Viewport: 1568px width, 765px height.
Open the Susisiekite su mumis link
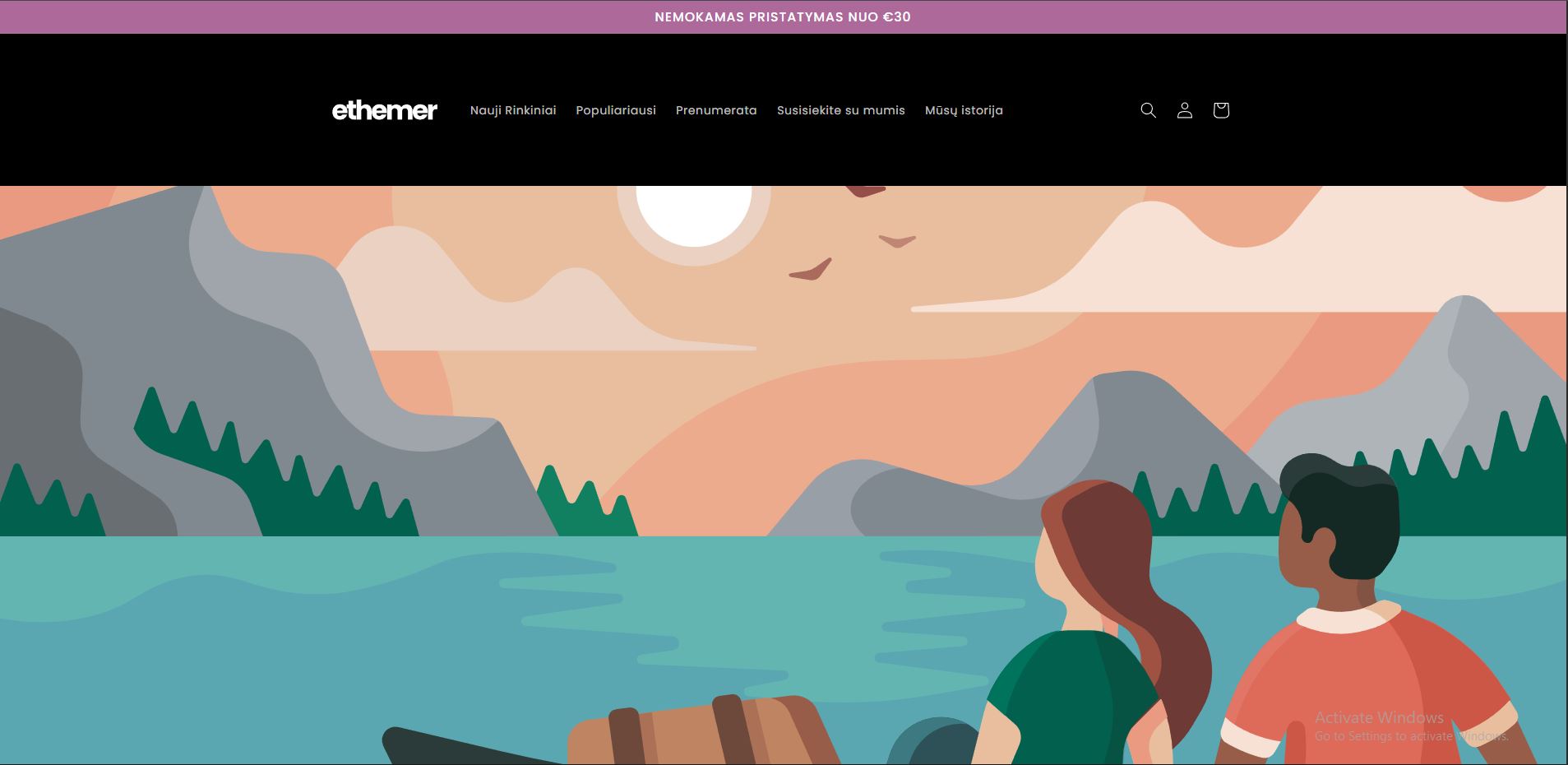point(840,110)
